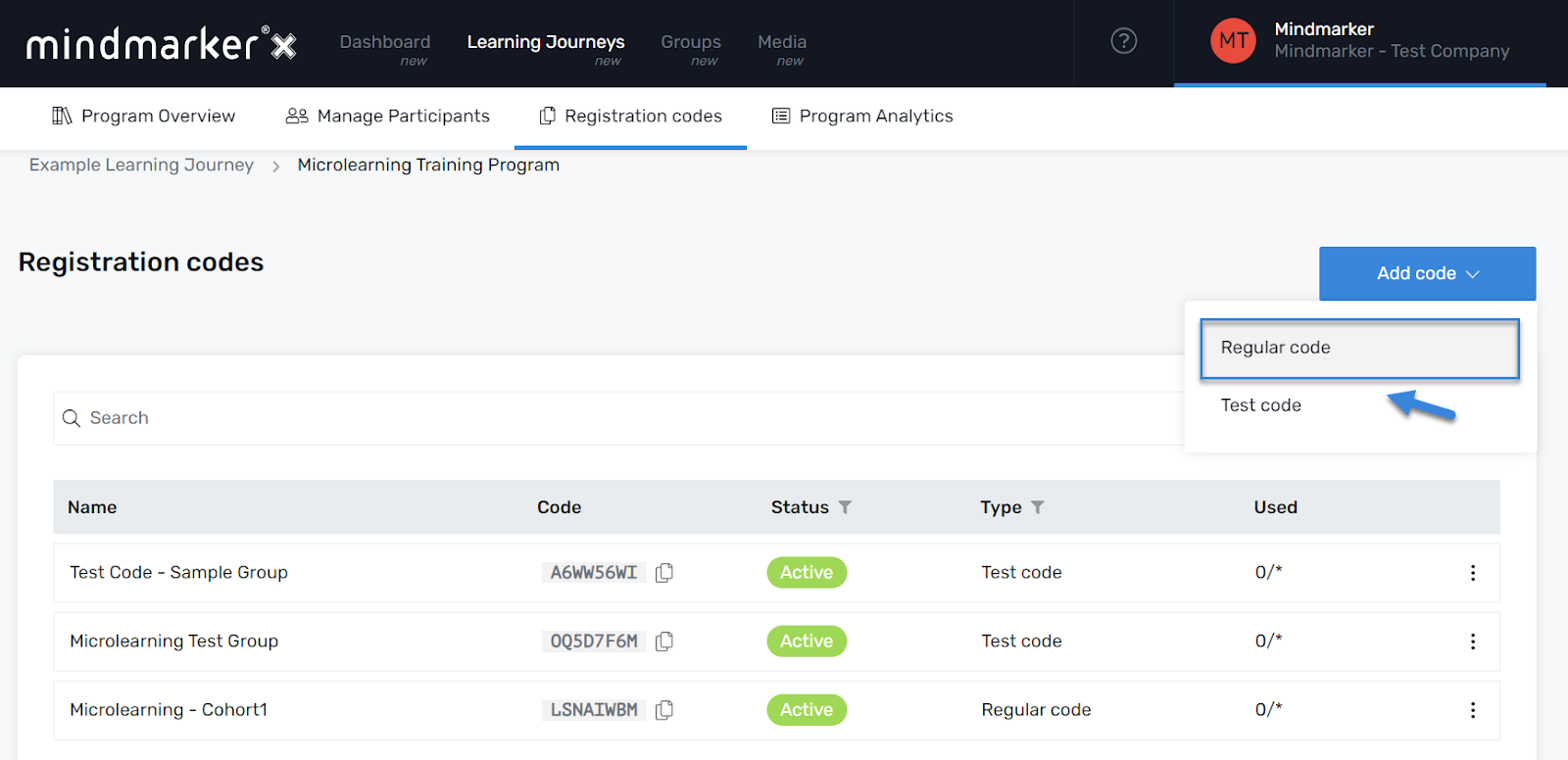The image size is (1568, 760).
Task: Switch to Program Analytics tab
Action: click(x=862, y=116)
